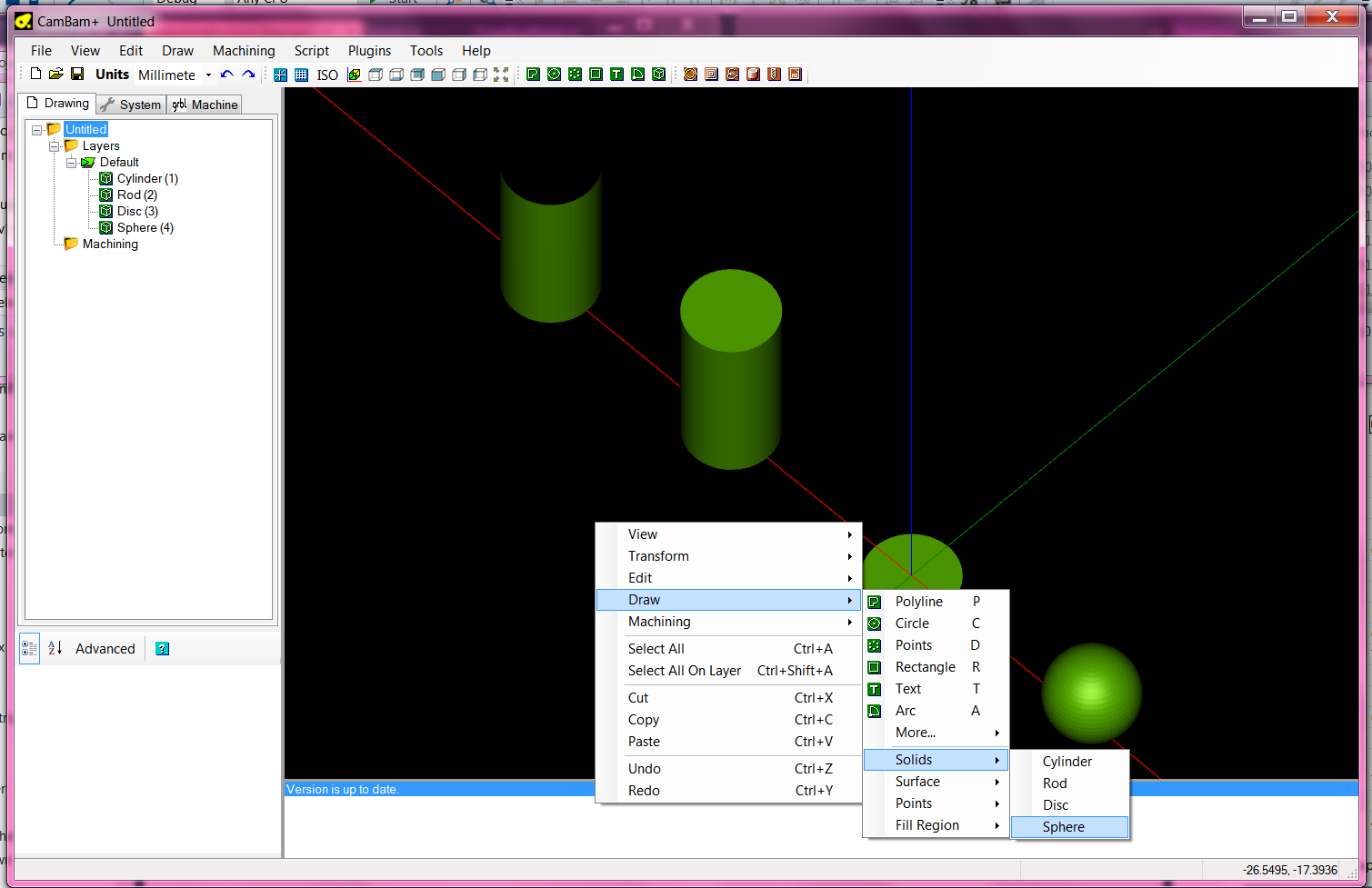This screenshot has height=888, width=1372.
Task: Click the Redo arrow in toolbar
Action: click(x=248, y=75)
